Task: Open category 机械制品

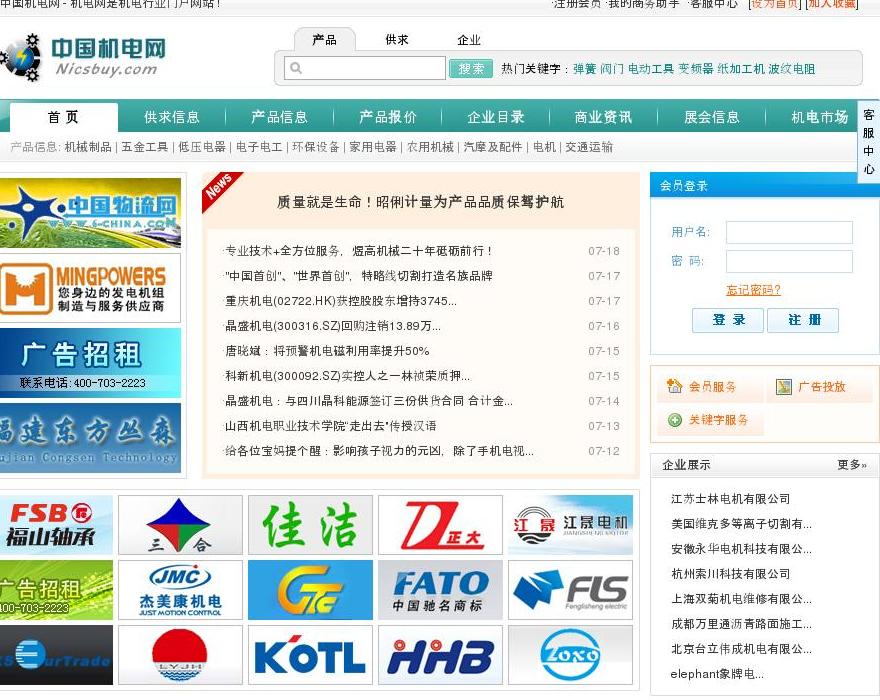Action: click(x=88, y=147)
